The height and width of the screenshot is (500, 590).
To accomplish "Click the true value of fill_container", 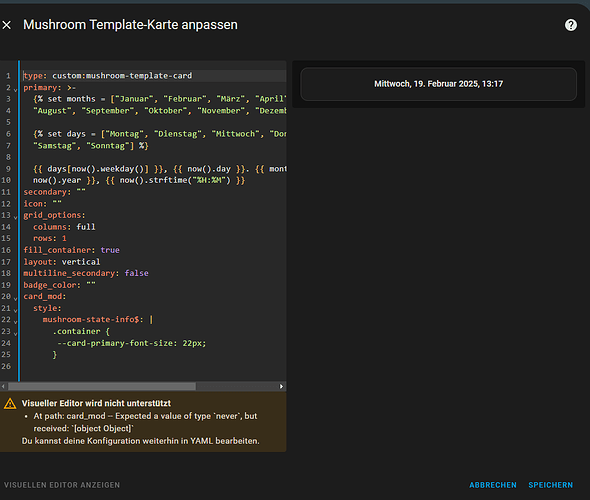I will click(110, 250).
